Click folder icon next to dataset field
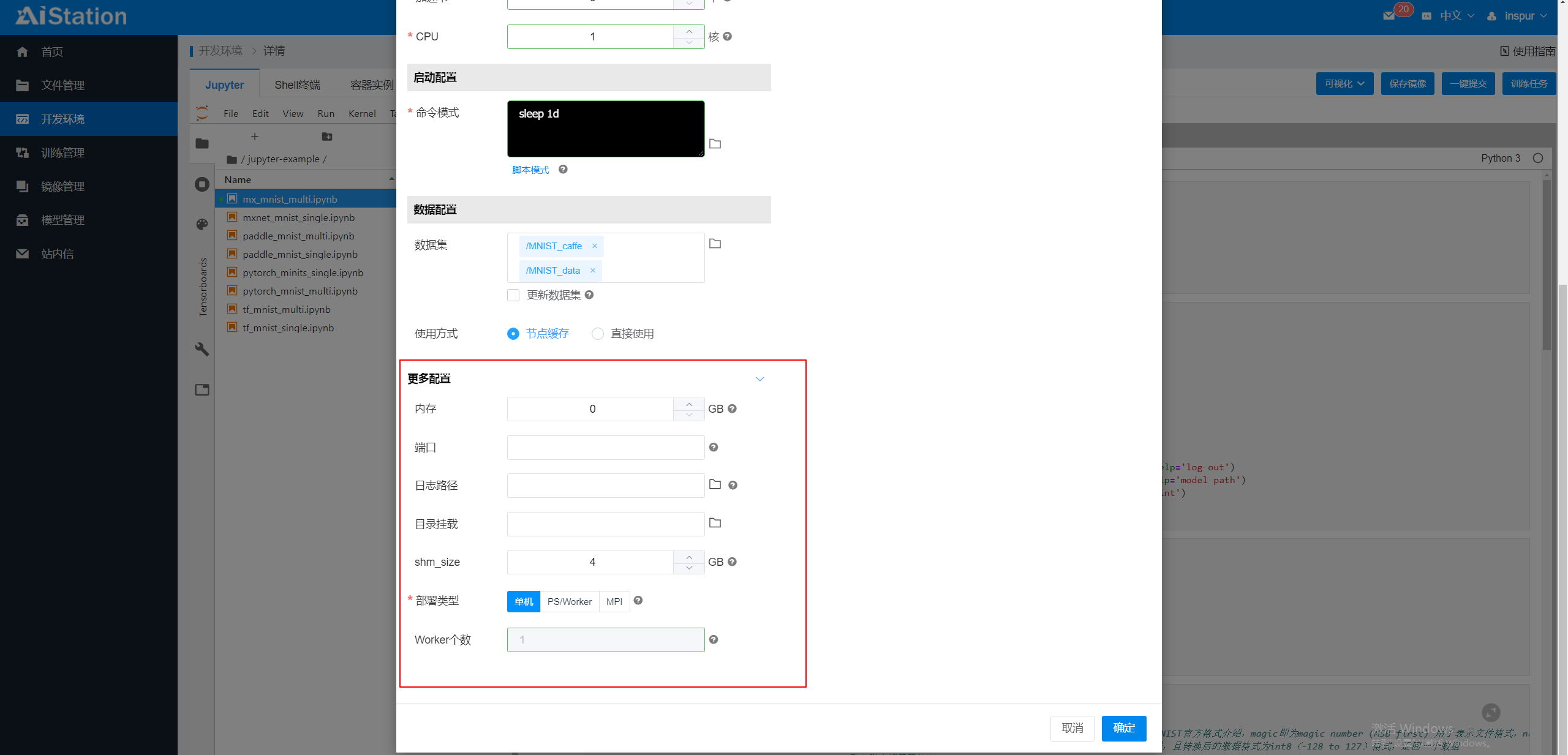1568x755 pixels. pos(715,244)
